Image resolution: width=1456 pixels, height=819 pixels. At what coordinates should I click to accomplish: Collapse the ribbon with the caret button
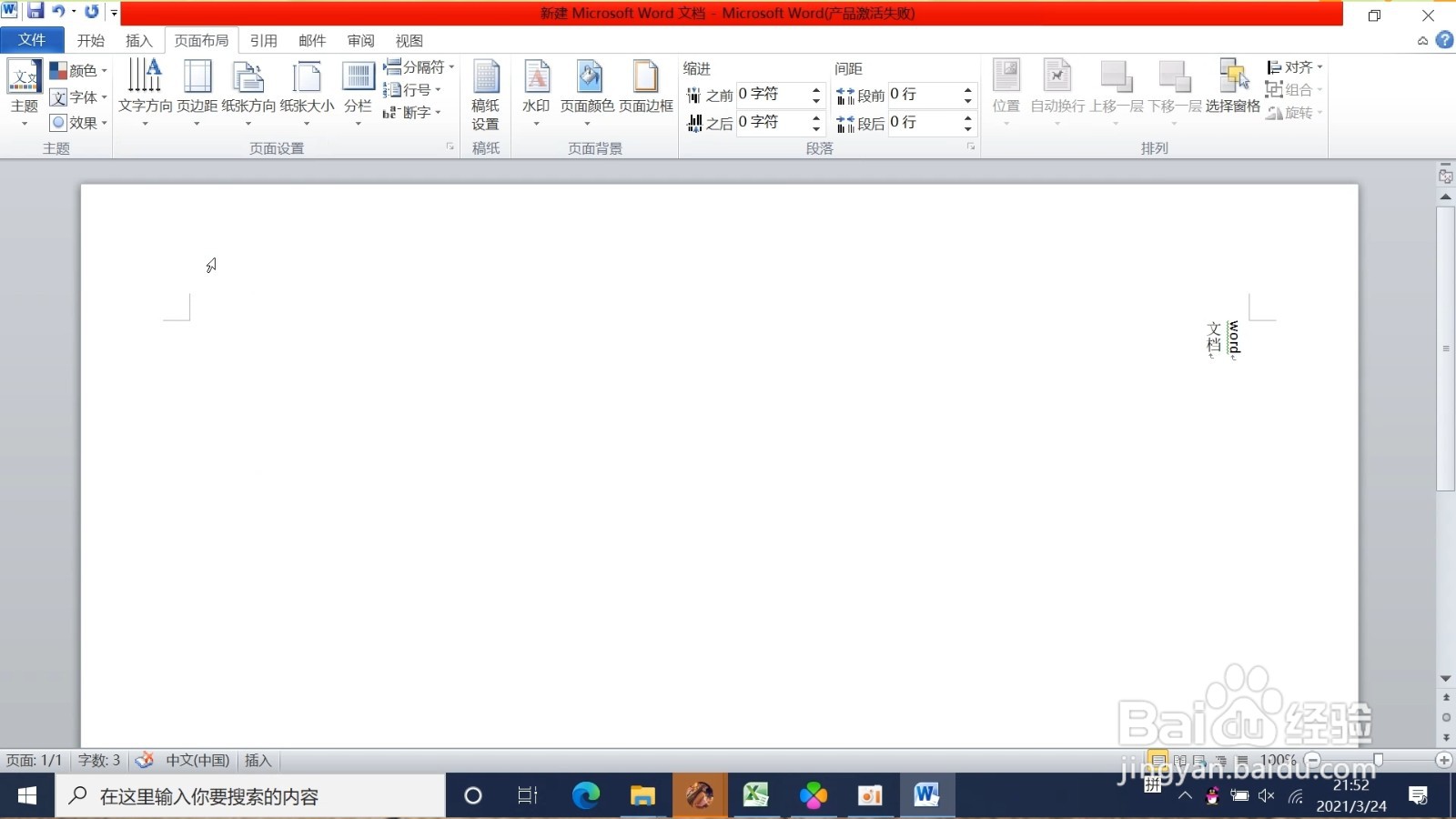[x=1422, y=40]
